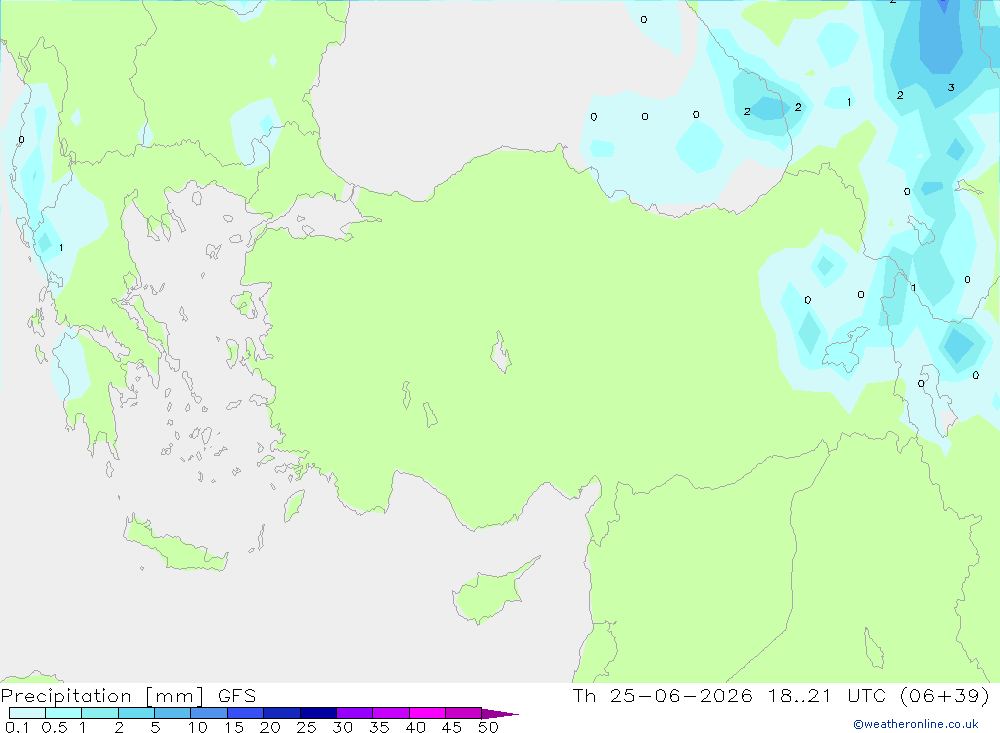
Task: Open the weatheronline.co.uk copyright link
Action: click(916, 724)
